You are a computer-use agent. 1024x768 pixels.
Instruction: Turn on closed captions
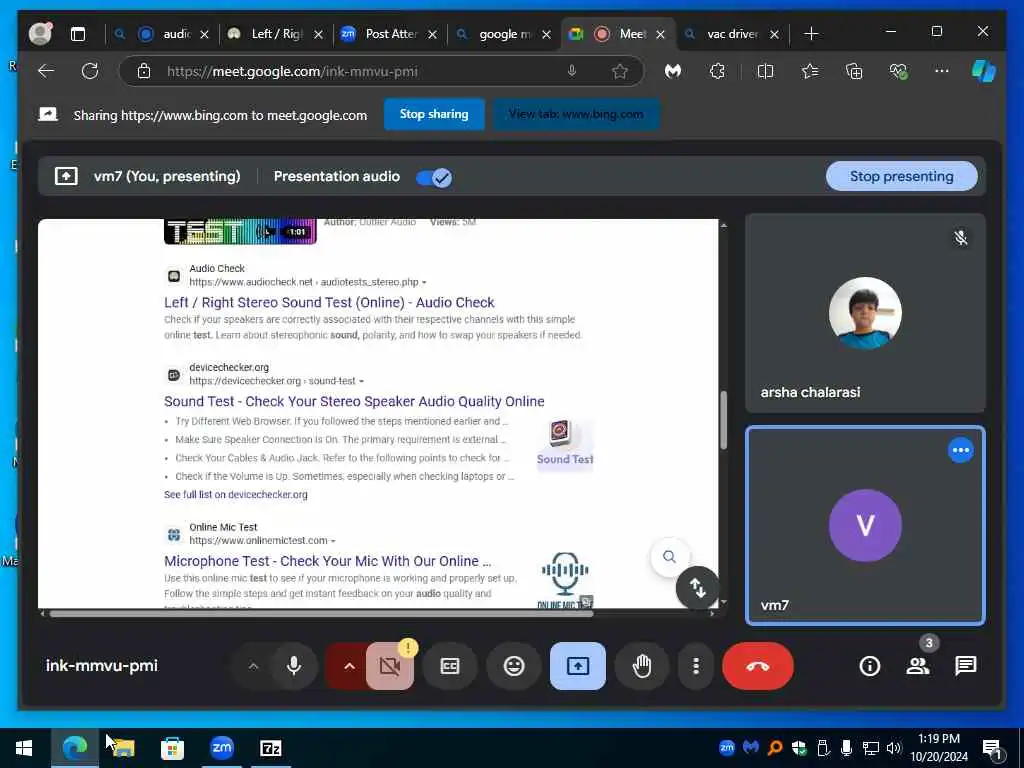pos(450,666)
